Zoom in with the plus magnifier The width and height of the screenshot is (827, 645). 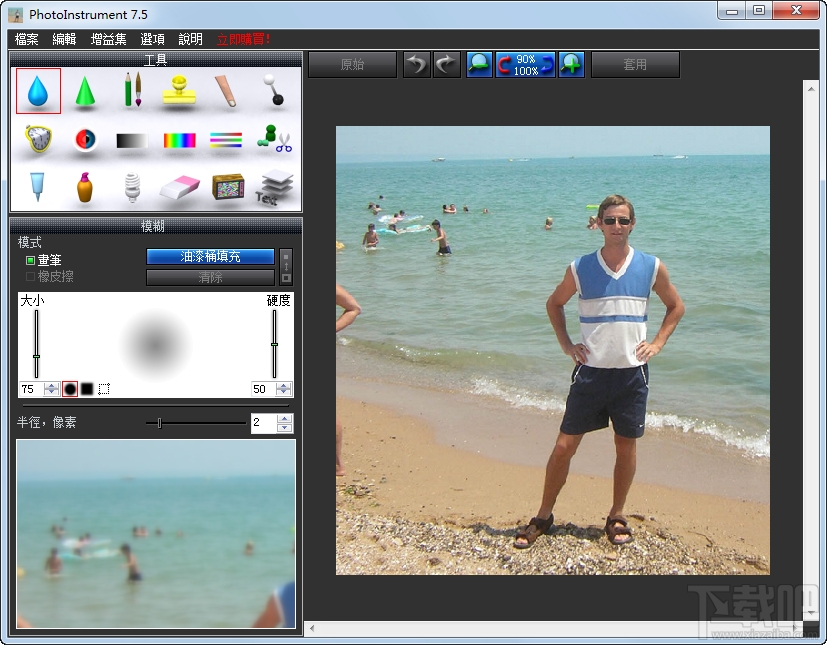(572, 64)
